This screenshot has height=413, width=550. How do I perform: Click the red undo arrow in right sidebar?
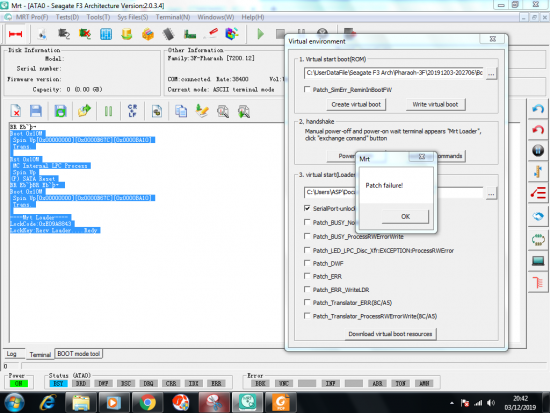click(538, 130)
